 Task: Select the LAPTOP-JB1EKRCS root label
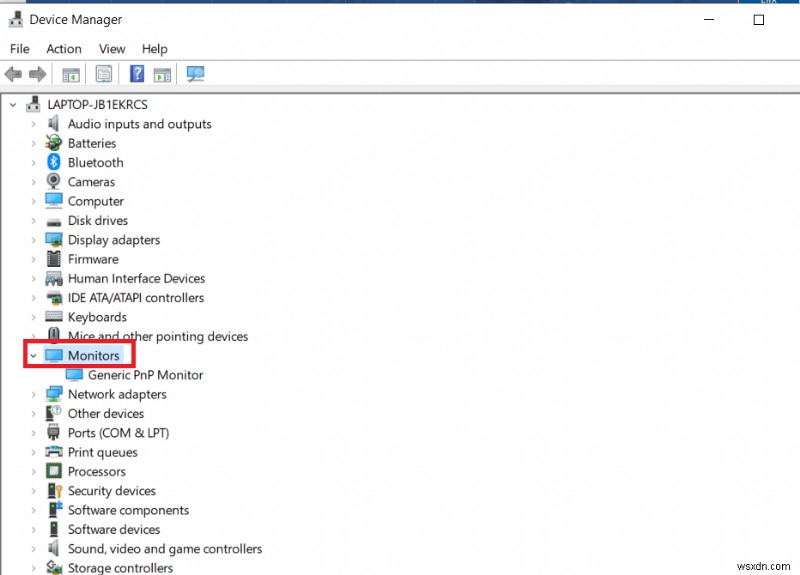coord(97,105)
